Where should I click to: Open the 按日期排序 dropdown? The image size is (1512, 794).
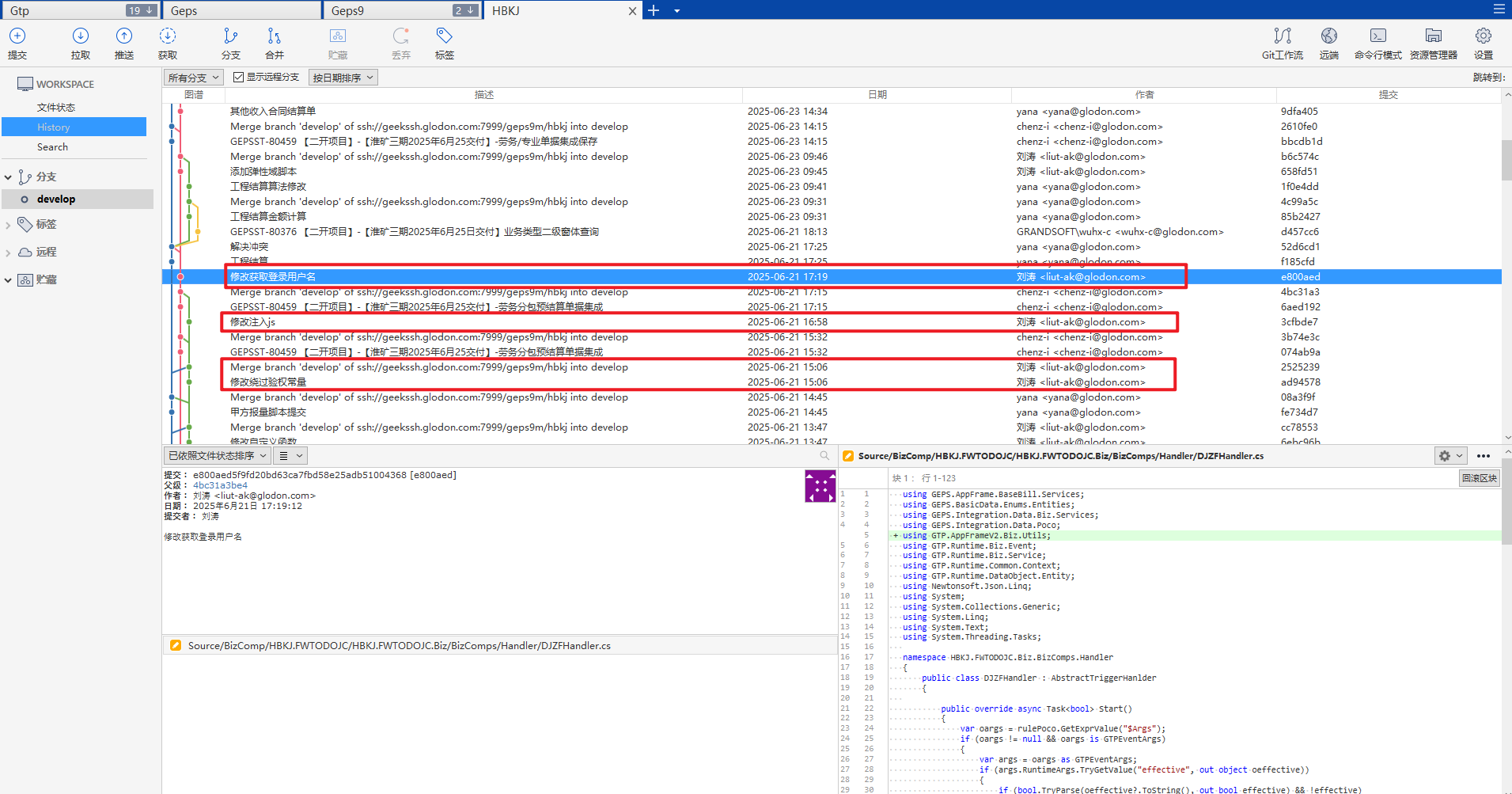[x=343, y=78]
